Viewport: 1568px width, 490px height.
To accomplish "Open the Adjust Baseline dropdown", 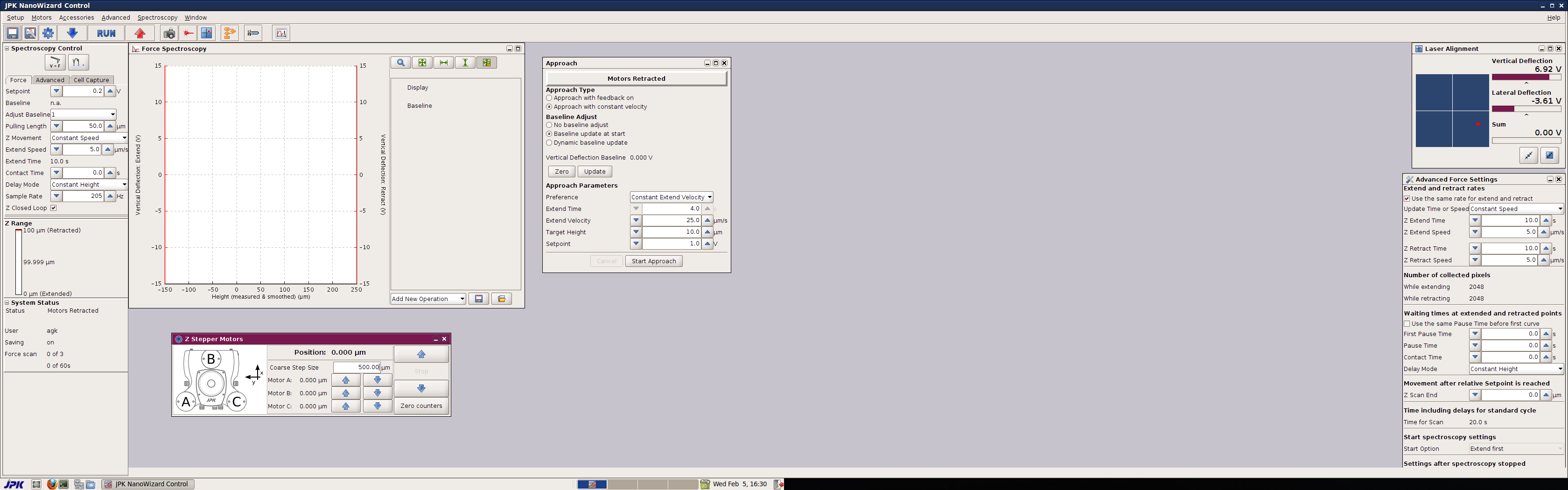I will [84, 114].
